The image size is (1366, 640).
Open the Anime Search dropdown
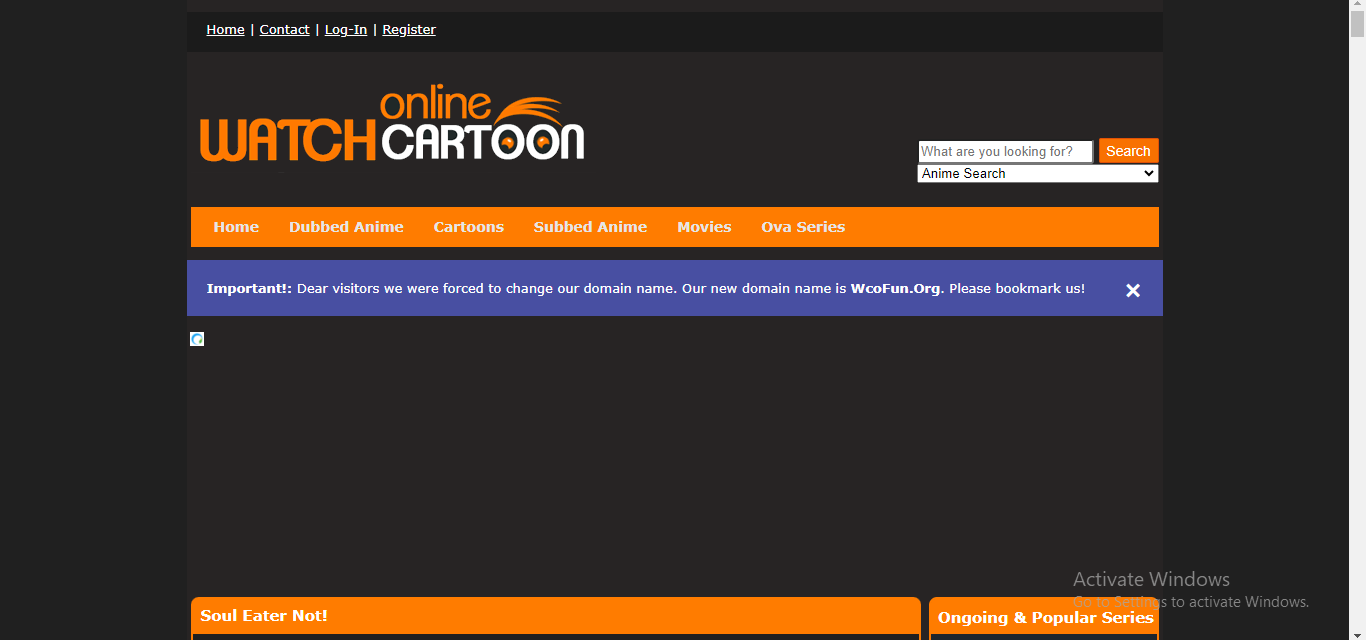[1038, 174]
